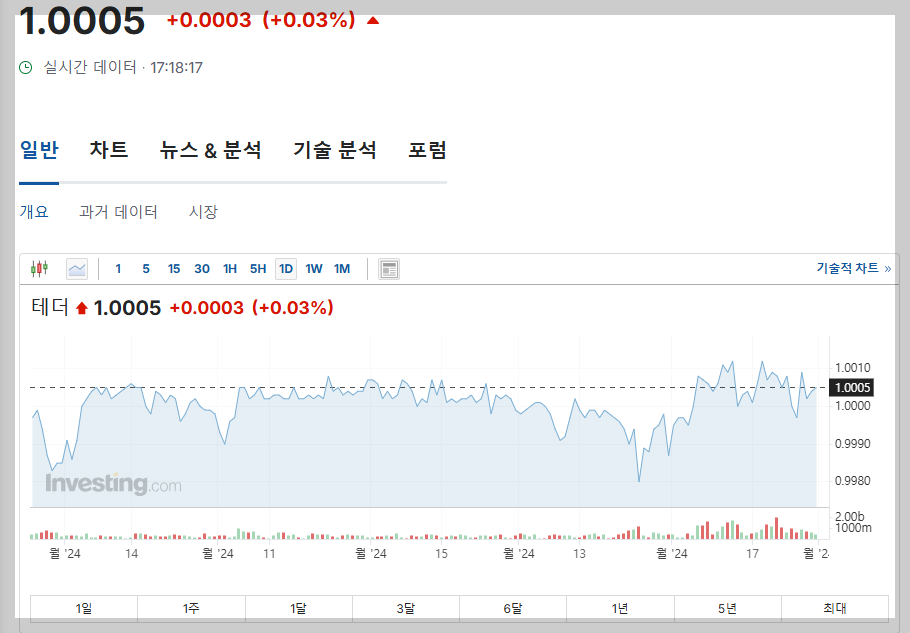
Task: Open the 시장 sub-tab
Action: 203,212
